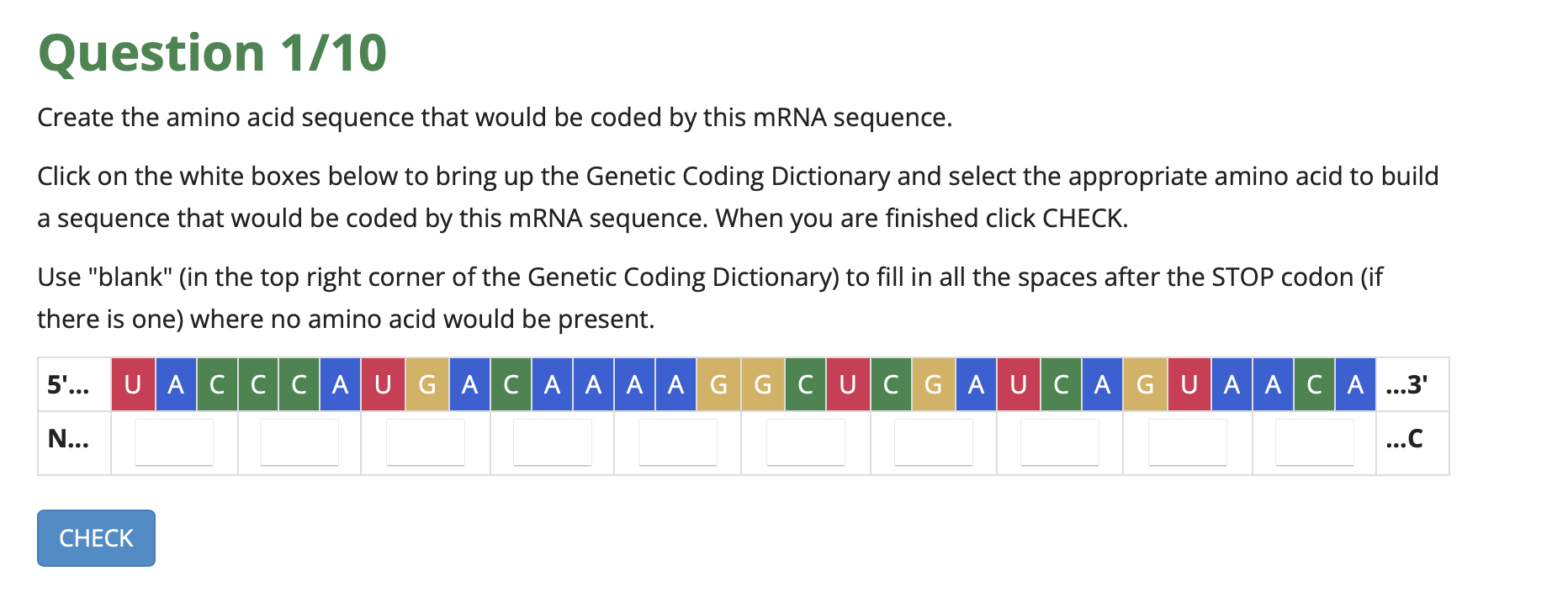The width and height of the screenshot is (1568, 592).
Task: Click the ninth amino acid selection box
Action: 1187,441
